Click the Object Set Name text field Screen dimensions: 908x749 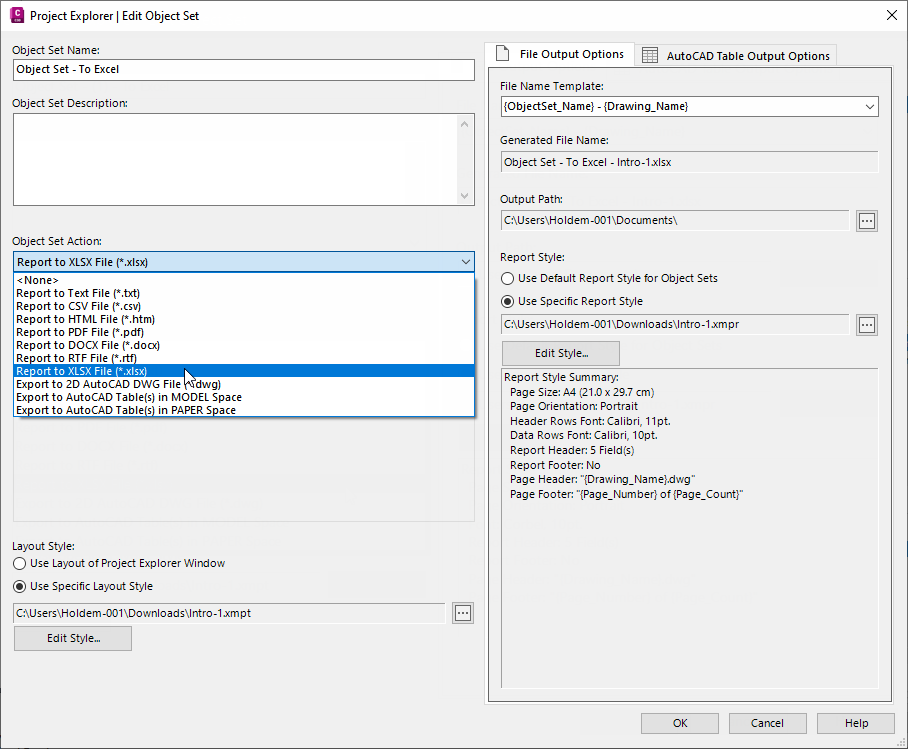pyautogui.click(x=243, y=70)
